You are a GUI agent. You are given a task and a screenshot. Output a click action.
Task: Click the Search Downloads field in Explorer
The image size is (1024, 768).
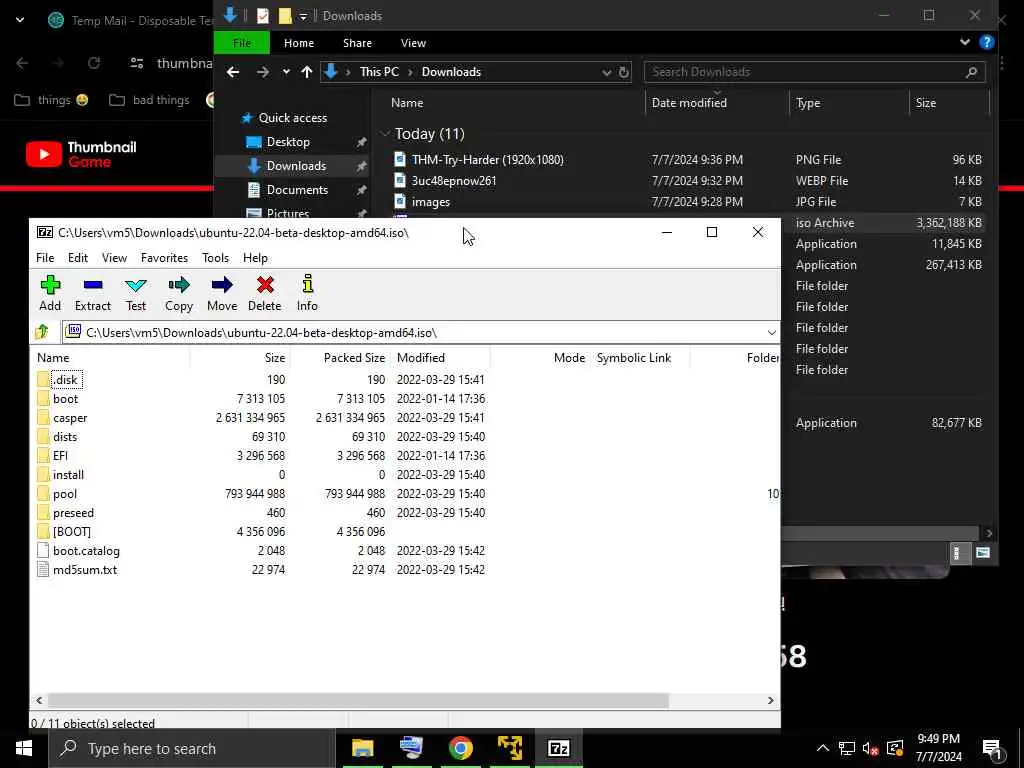point(814,72)
